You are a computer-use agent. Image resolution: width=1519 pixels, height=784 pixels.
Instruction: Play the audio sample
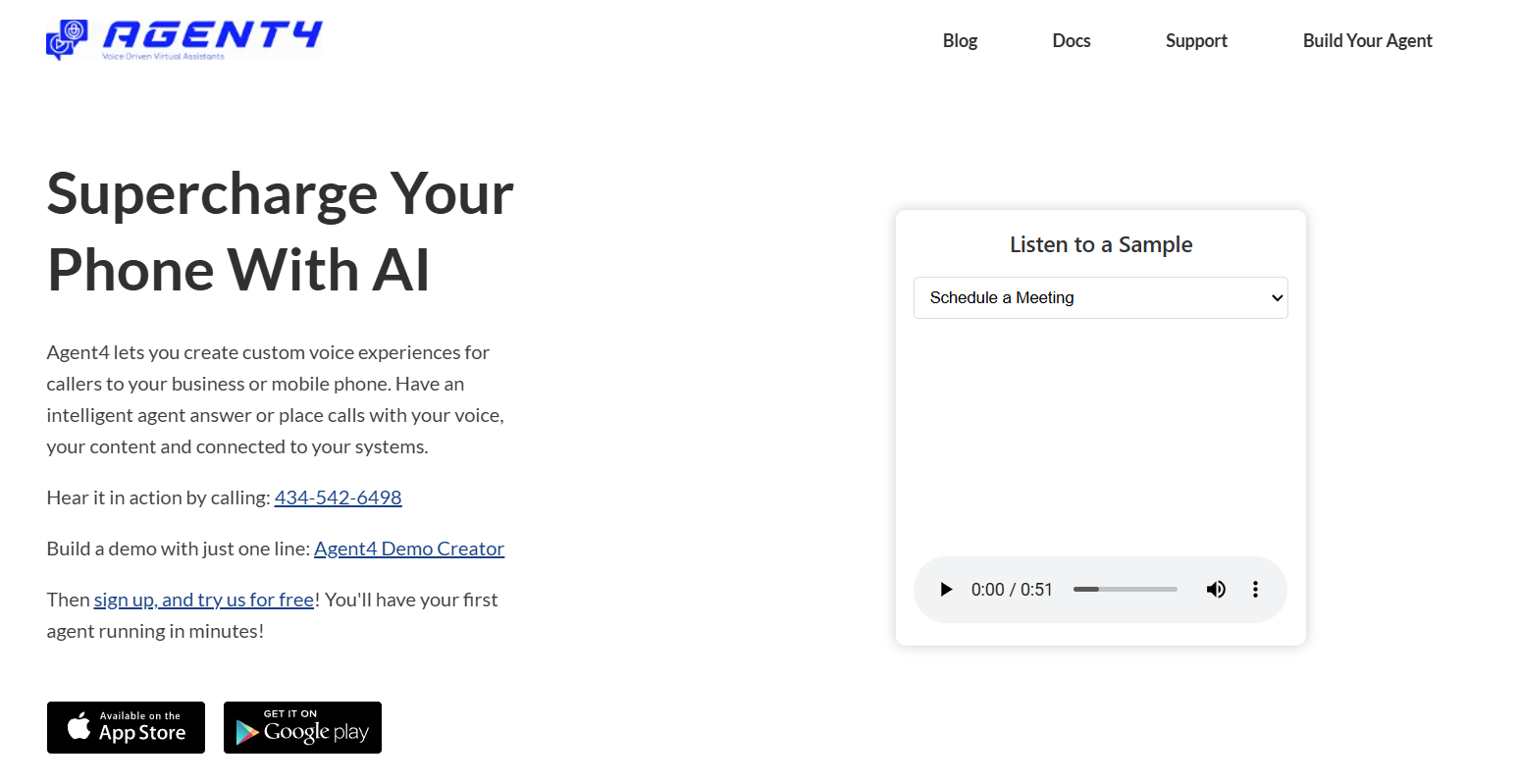(946, 590)
